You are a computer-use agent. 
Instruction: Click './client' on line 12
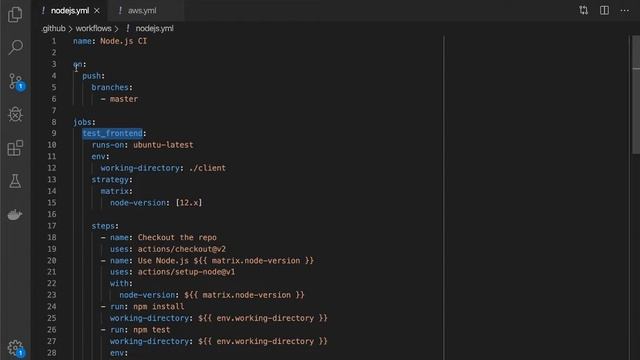pyautogui.click(x=207, y=168)
